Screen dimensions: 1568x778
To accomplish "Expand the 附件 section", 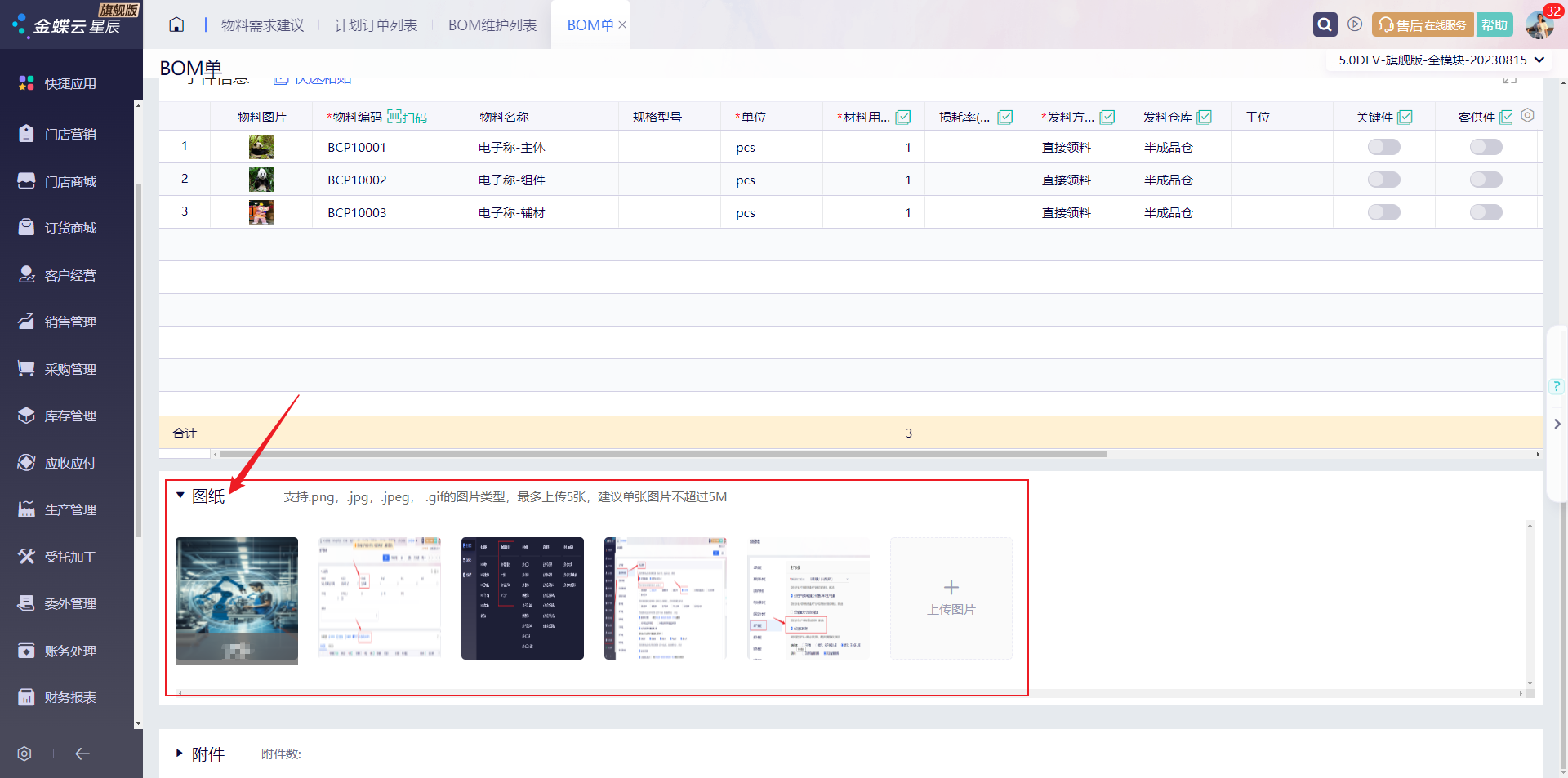I will click(x=180, y=754).
